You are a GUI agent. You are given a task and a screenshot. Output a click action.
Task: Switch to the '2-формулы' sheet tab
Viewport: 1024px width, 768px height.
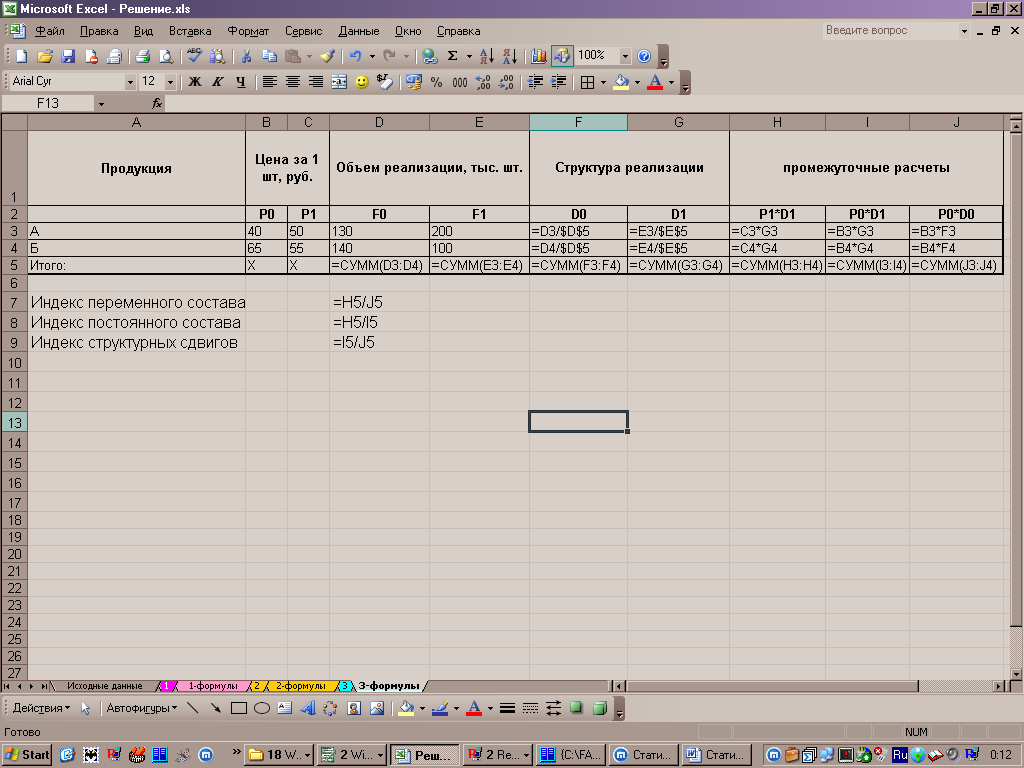[x=300, y=686]
